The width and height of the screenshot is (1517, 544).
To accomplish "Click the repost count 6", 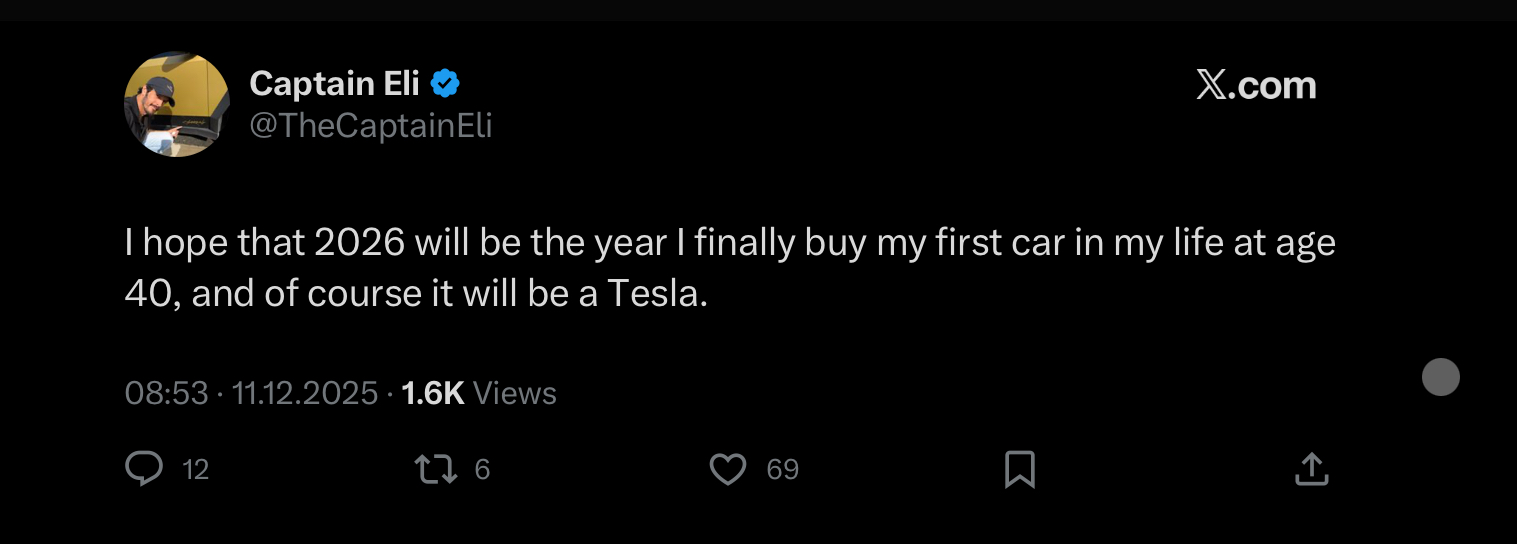I will 482,469.
